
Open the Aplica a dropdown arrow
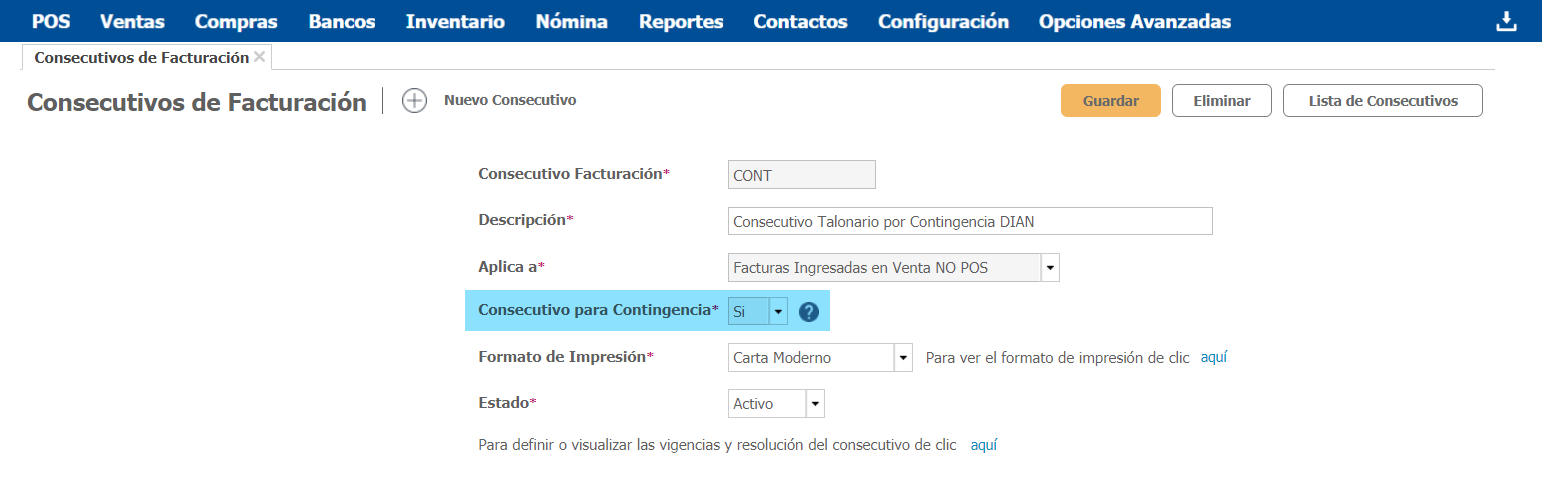click(1050, 268)
